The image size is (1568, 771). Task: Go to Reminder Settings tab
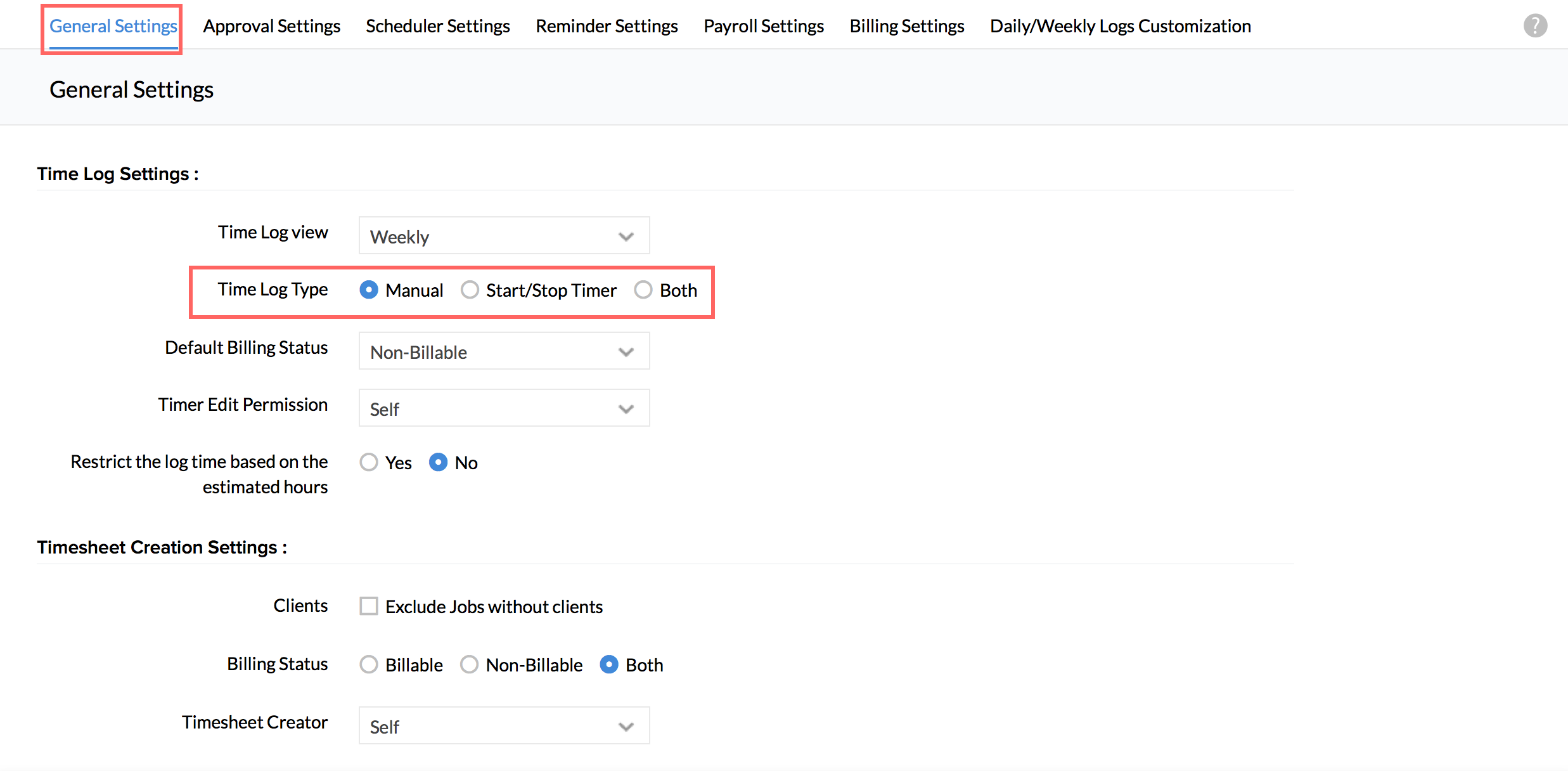[607, 26]
